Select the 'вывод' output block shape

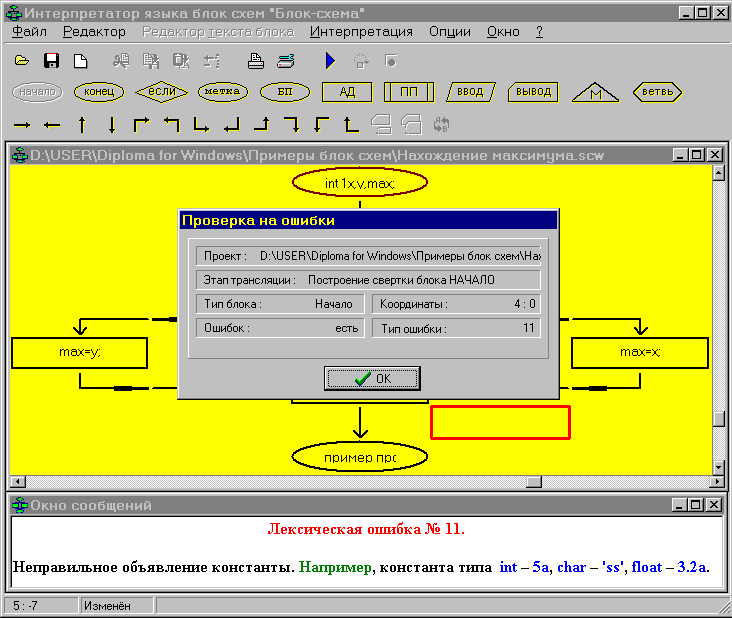click(x=533, y=92)
